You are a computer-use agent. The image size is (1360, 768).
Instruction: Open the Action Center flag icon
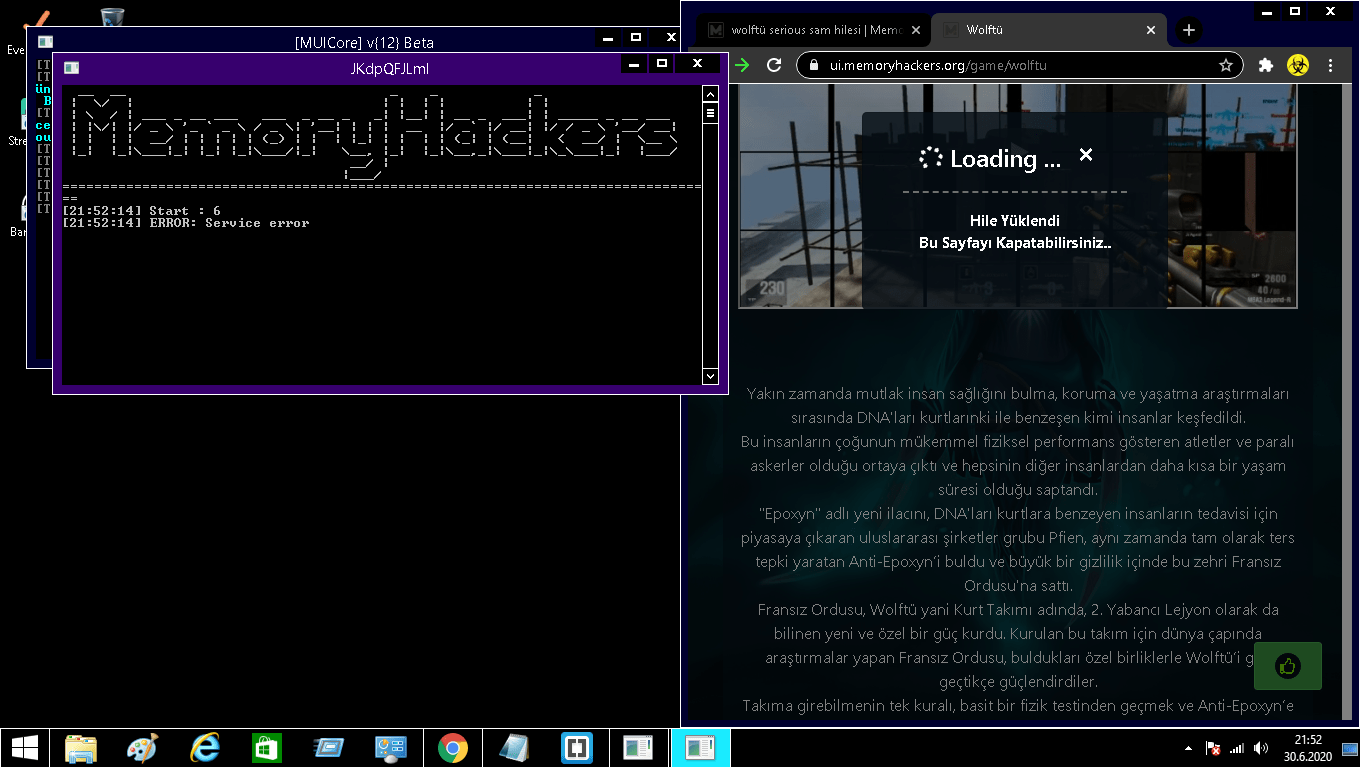1213,748
